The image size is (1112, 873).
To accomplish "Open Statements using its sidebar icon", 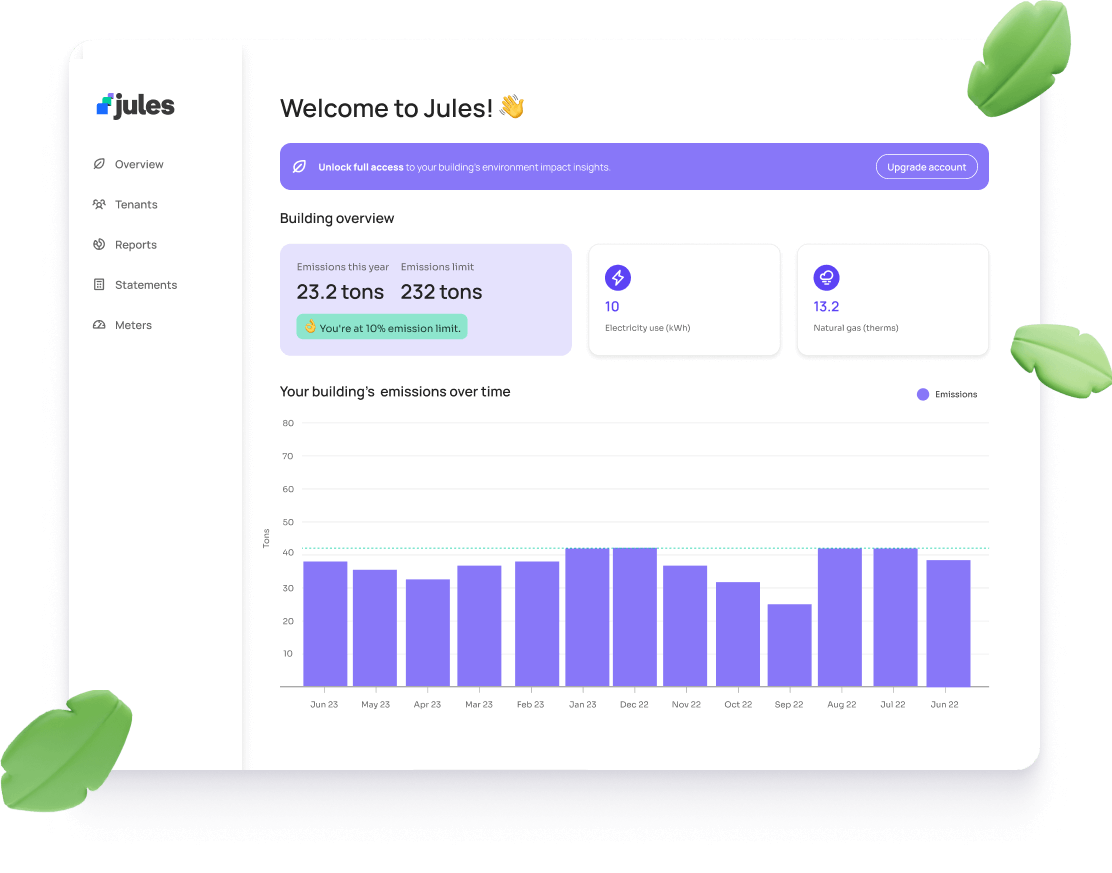I will tap(100, 284).
